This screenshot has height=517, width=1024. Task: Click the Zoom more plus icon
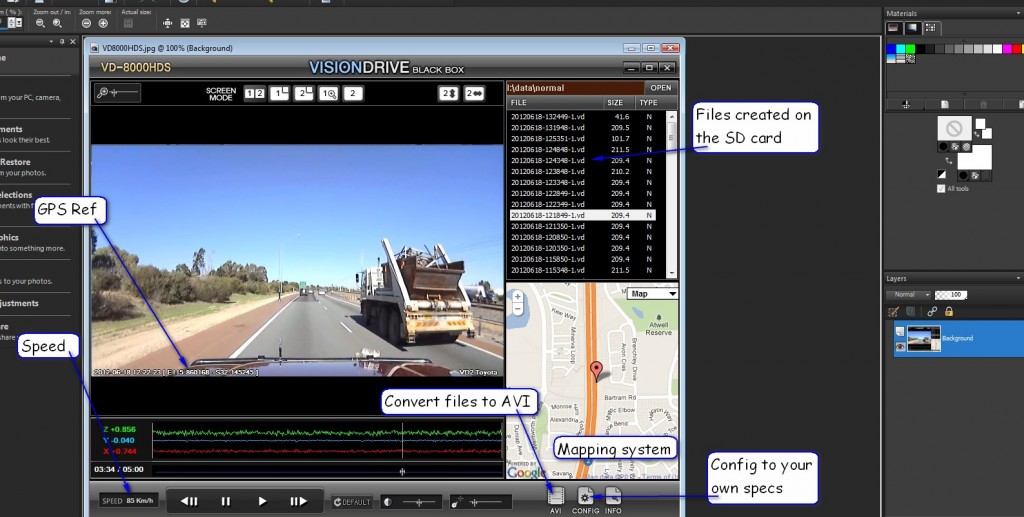point(103,24)
